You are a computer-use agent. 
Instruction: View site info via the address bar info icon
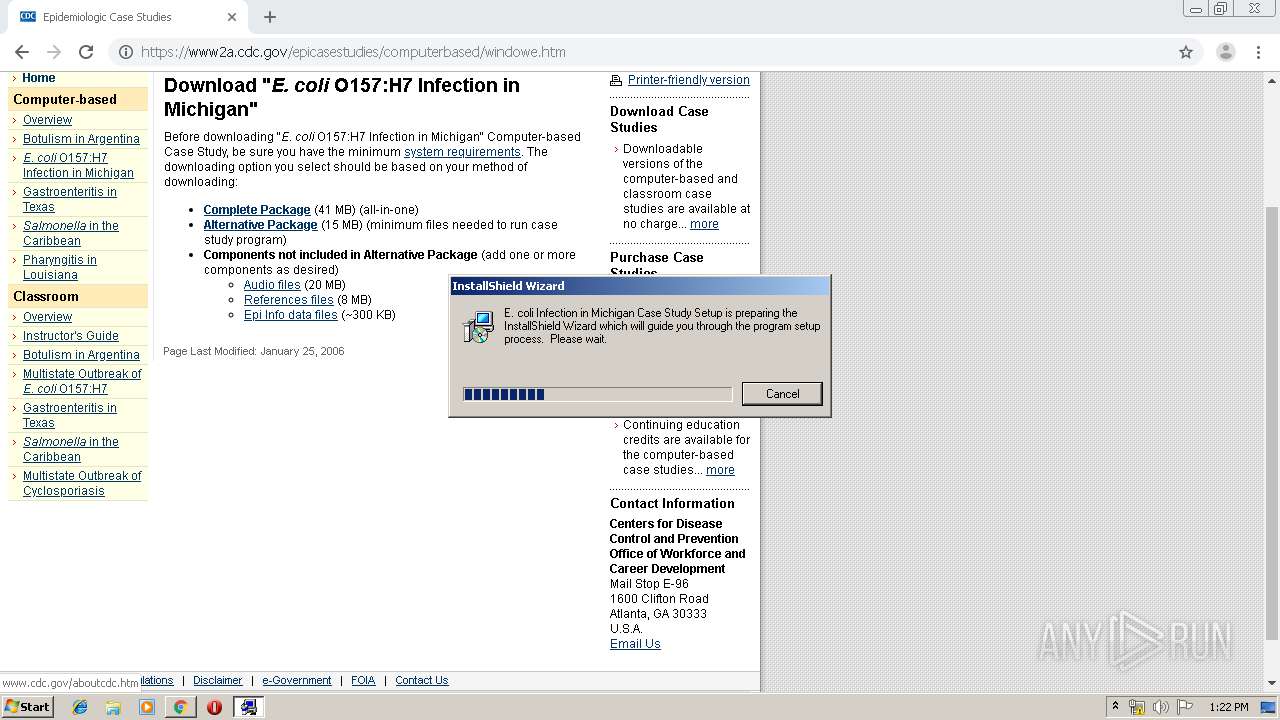[x=126, y=52]
